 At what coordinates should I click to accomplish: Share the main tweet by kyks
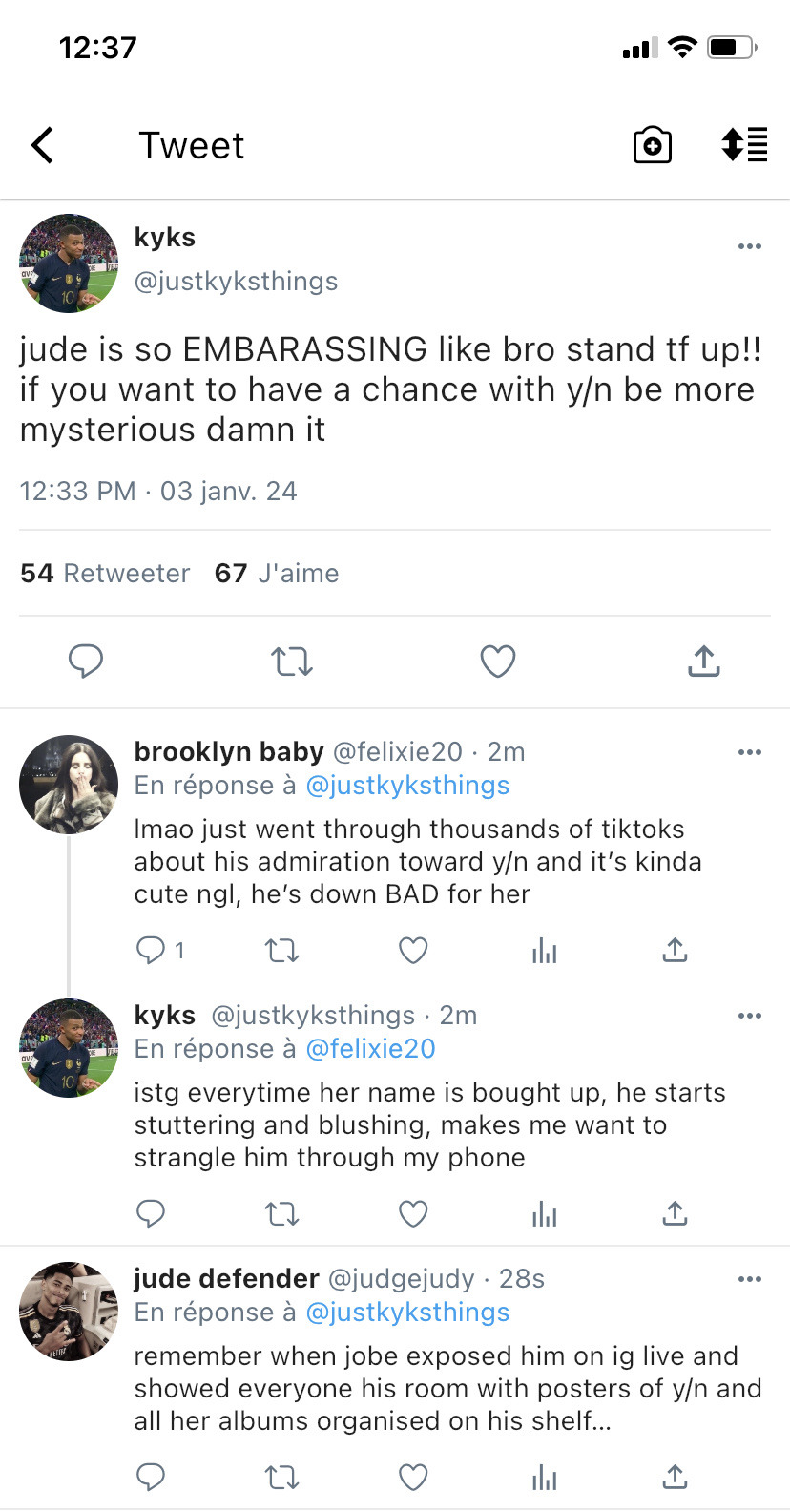pyautogui.click(x=704, y=661)
